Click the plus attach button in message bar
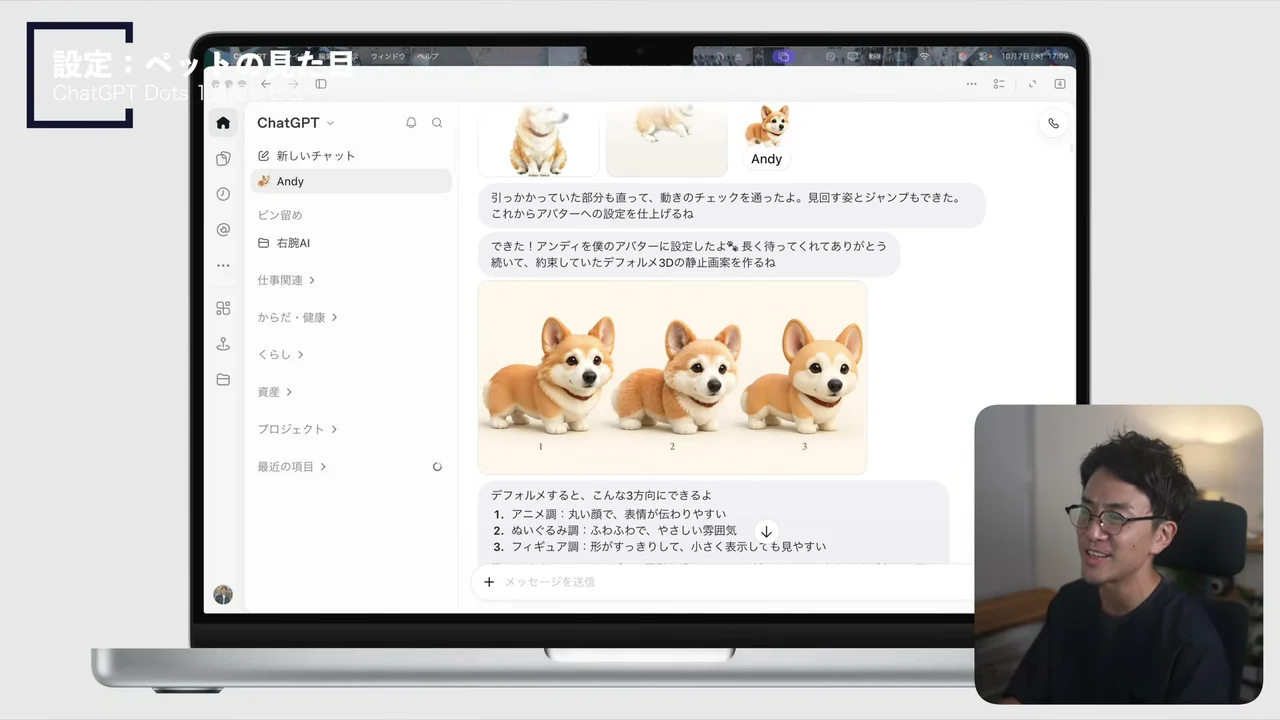This screenshot has width=1280, height=720. click(x=489, y=582)
